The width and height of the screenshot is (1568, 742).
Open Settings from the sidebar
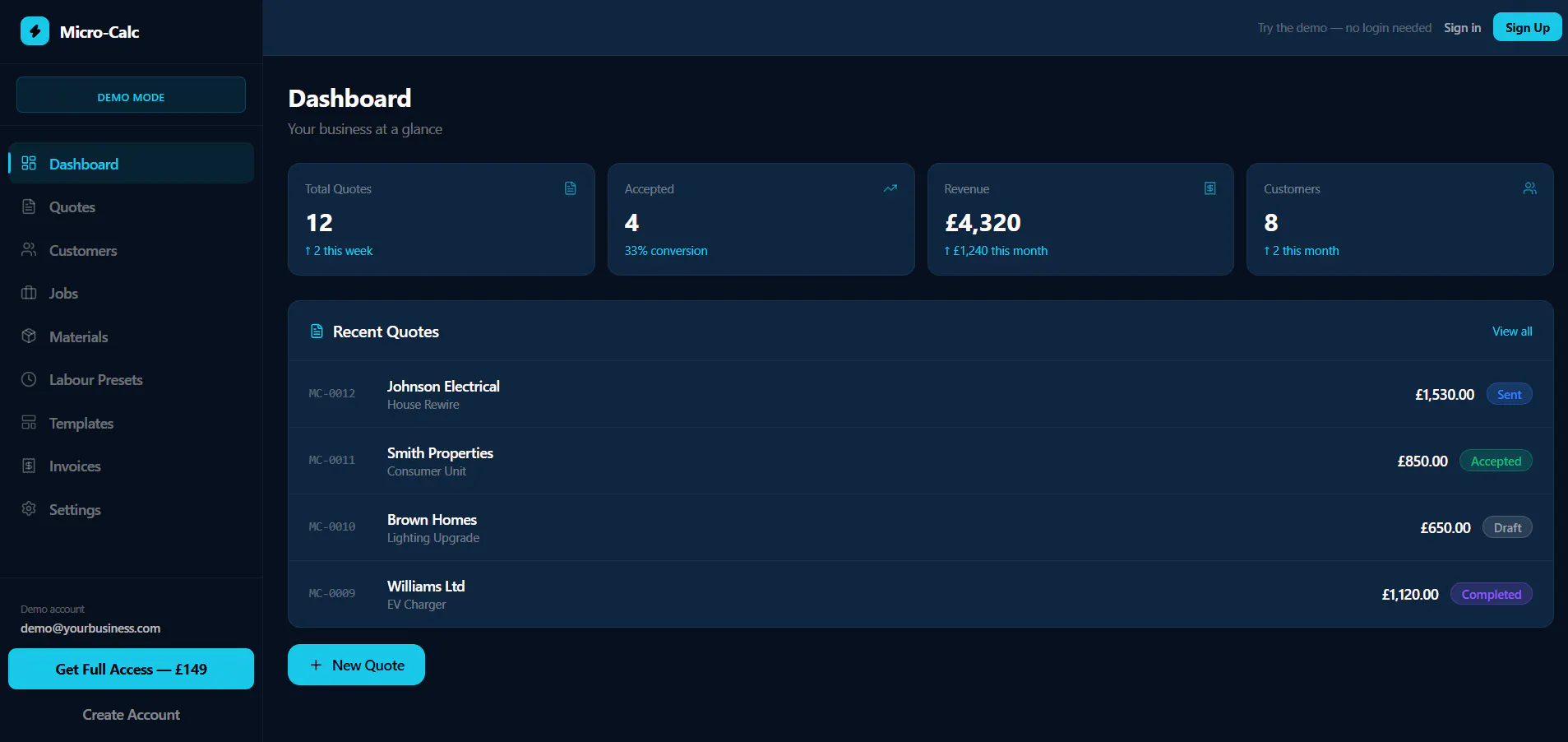point(132,509)
